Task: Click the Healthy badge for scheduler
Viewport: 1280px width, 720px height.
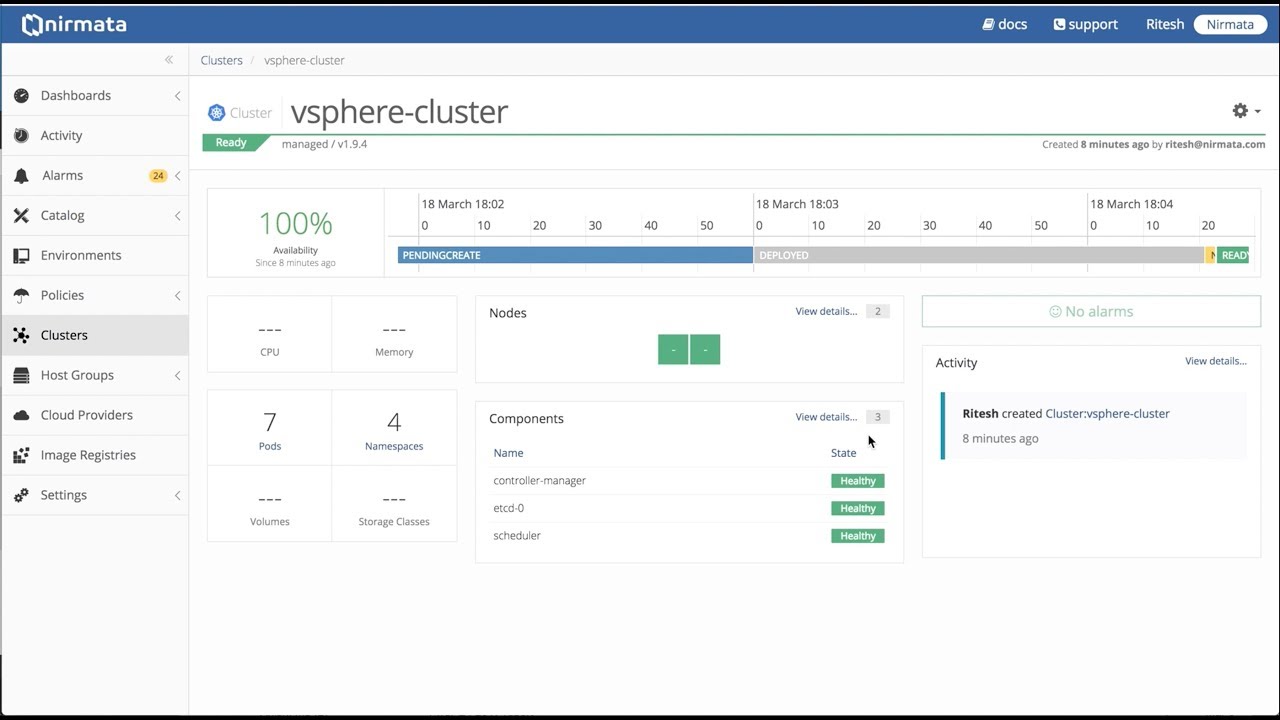Action: (858, 536)
